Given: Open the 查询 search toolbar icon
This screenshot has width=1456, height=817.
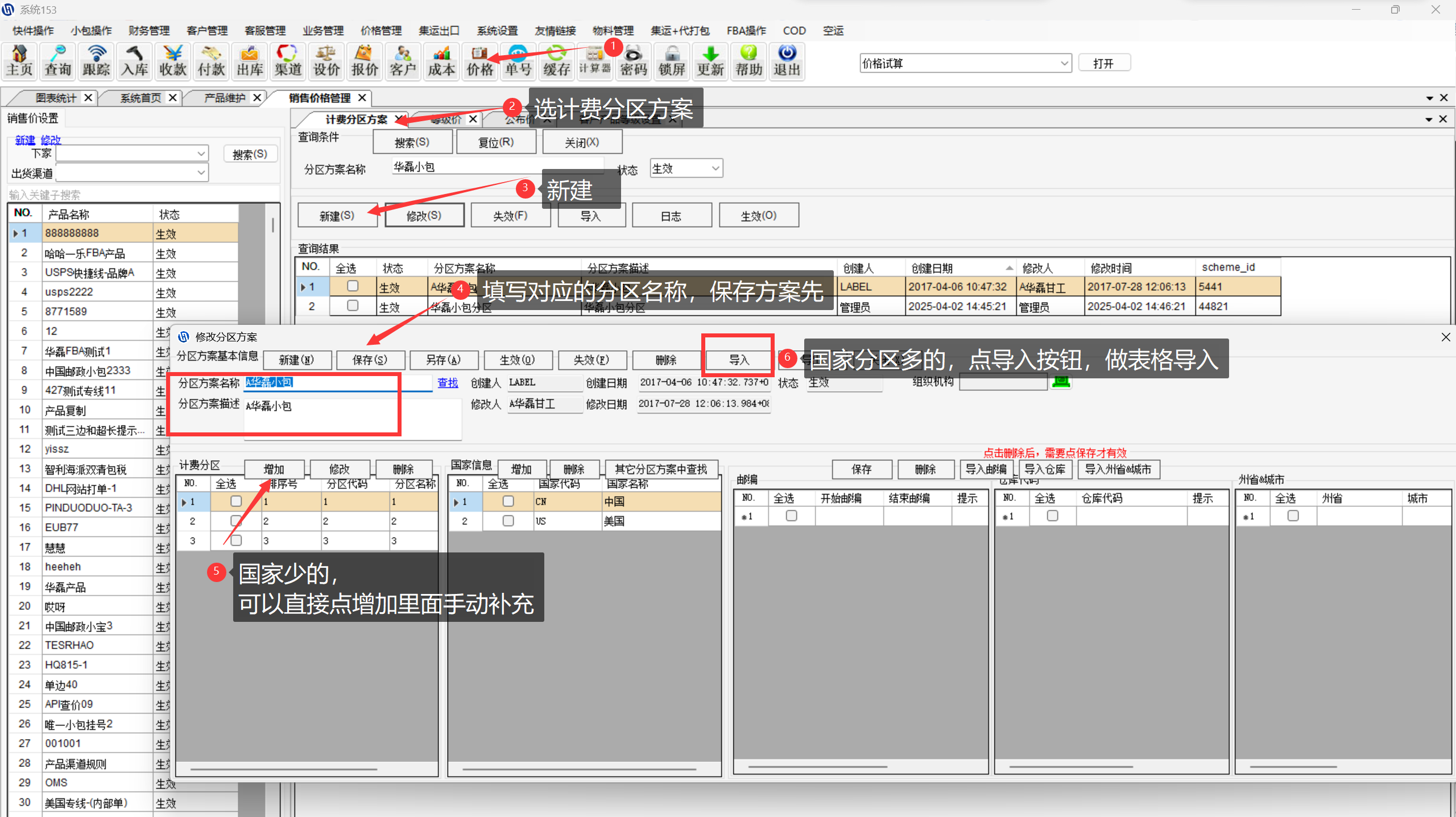Looking at the screenshot, I should (58, 61).
